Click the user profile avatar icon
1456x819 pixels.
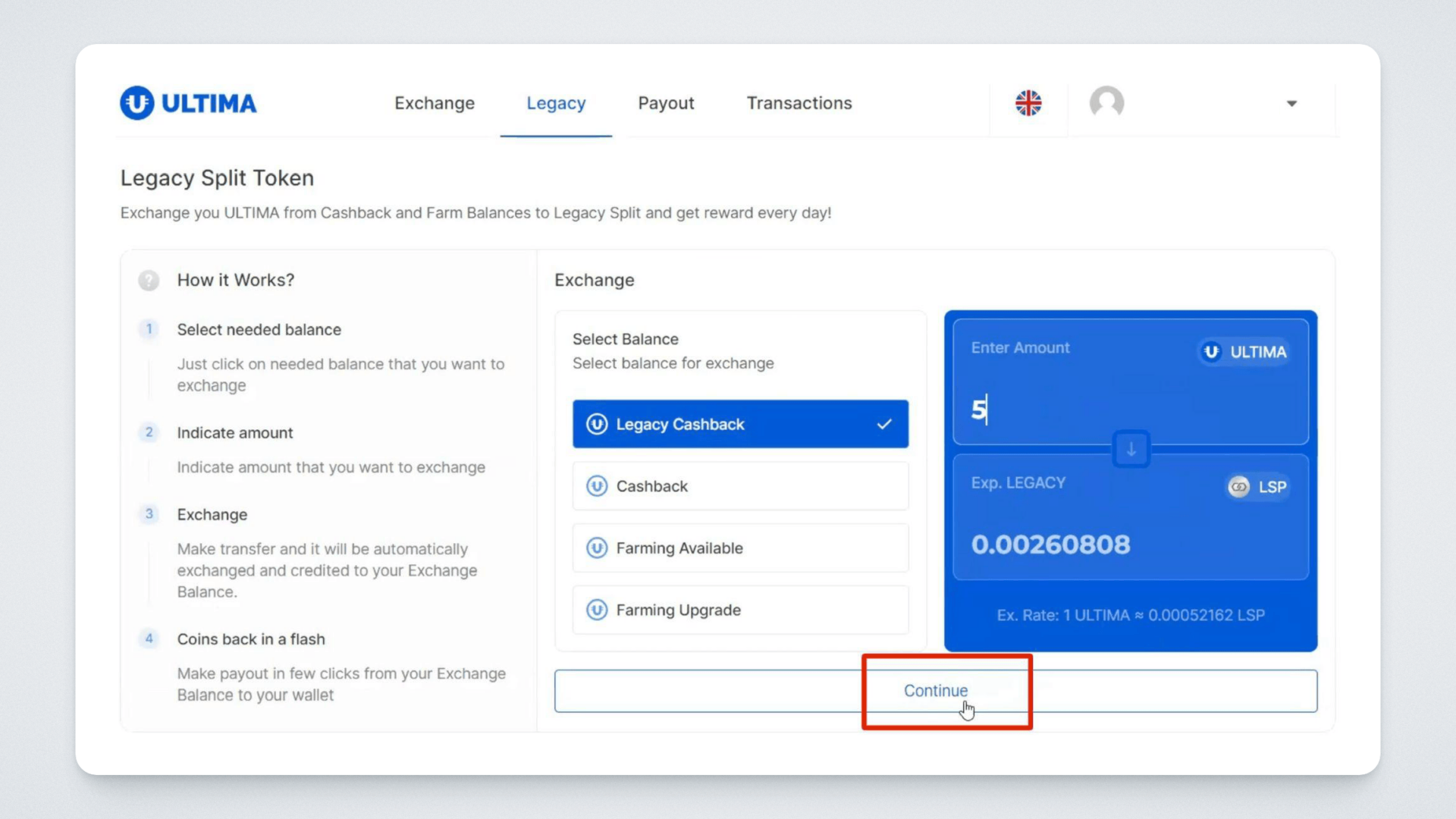pos(1106,102)
